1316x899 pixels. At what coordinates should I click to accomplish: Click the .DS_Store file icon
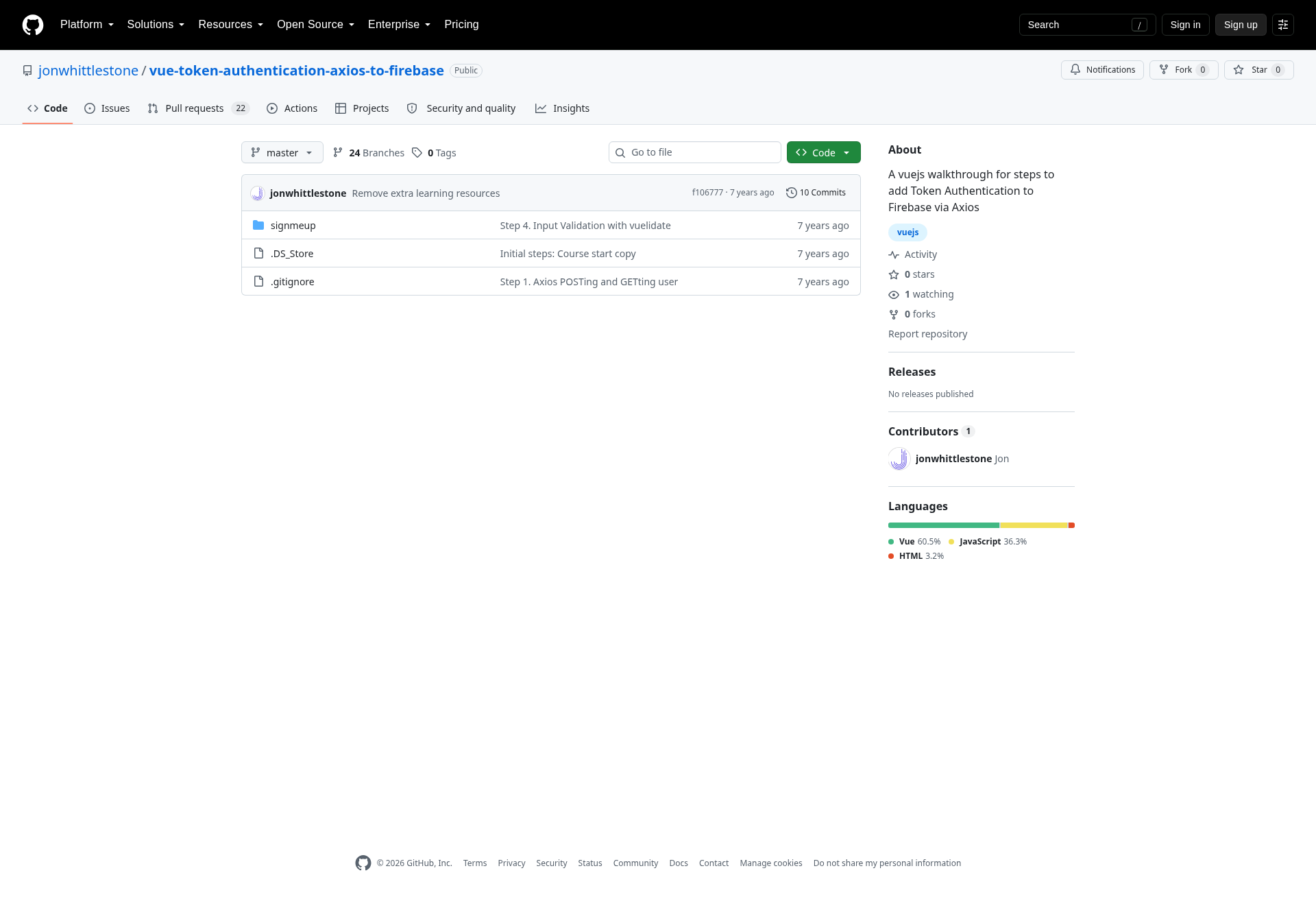(258, 253)
